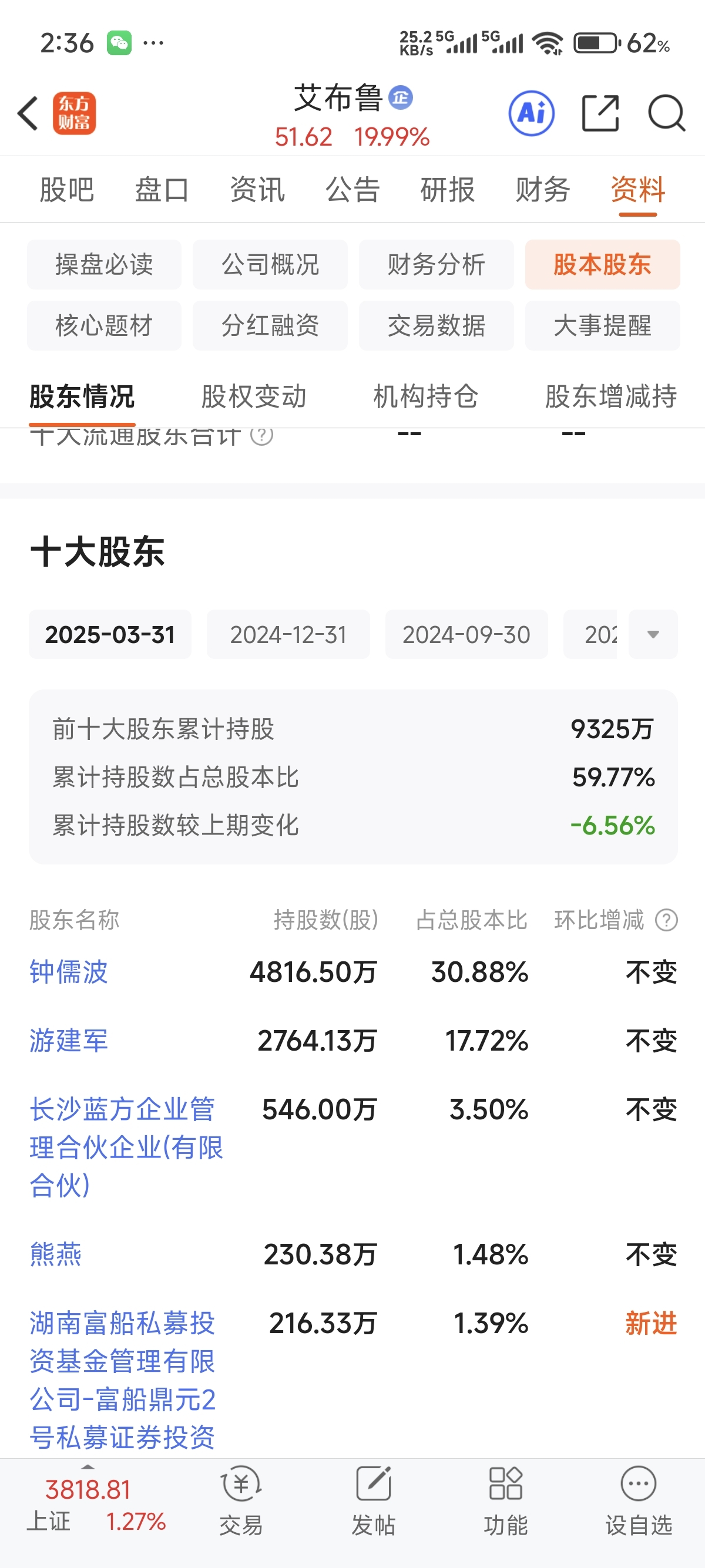Open 长沙蓝方企业管理合伙企业 link

(127, 1148)
